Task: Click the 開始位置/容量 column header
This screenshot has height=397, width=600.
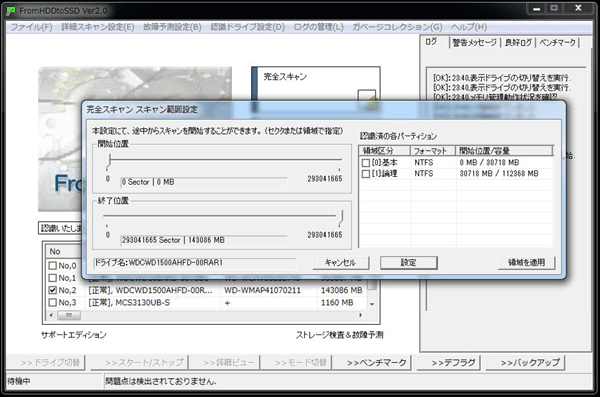Action: pos(504,150)
